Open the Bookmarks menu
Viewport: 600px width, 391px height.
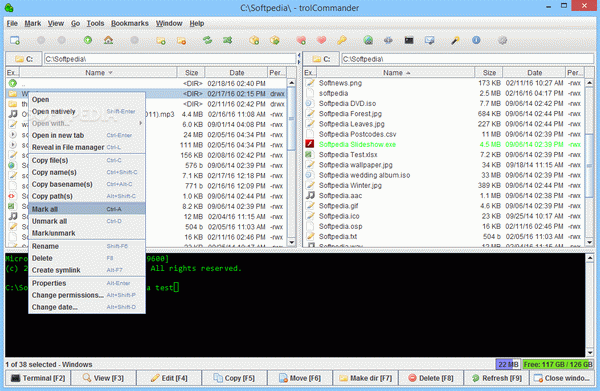pos(130,23)
